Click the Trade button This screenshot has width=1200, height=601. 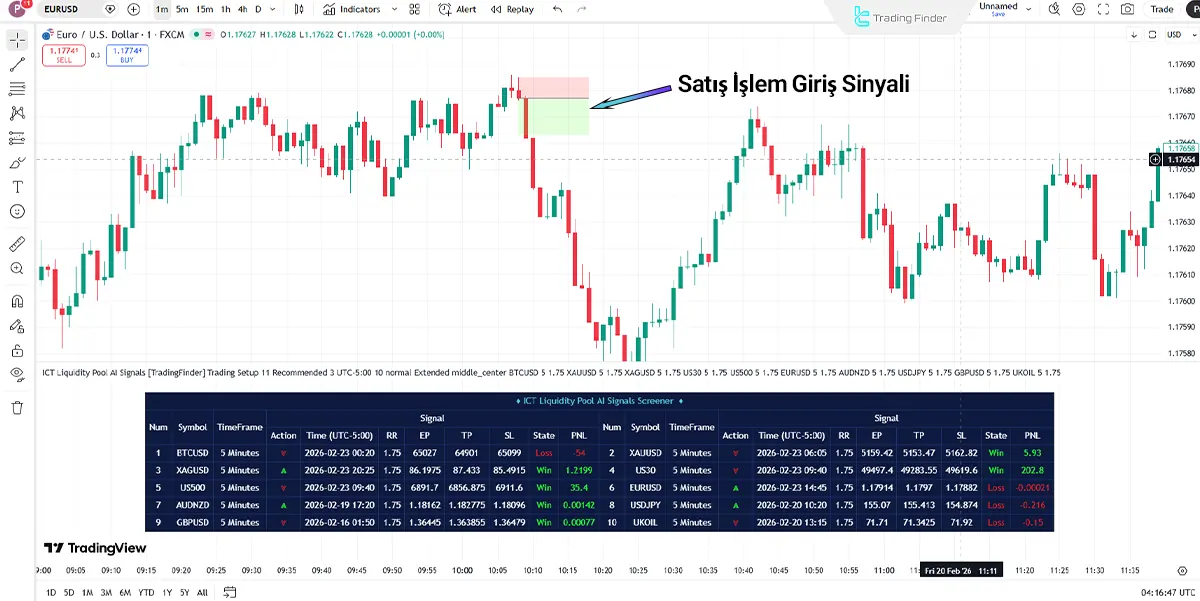pos(1162,9)
